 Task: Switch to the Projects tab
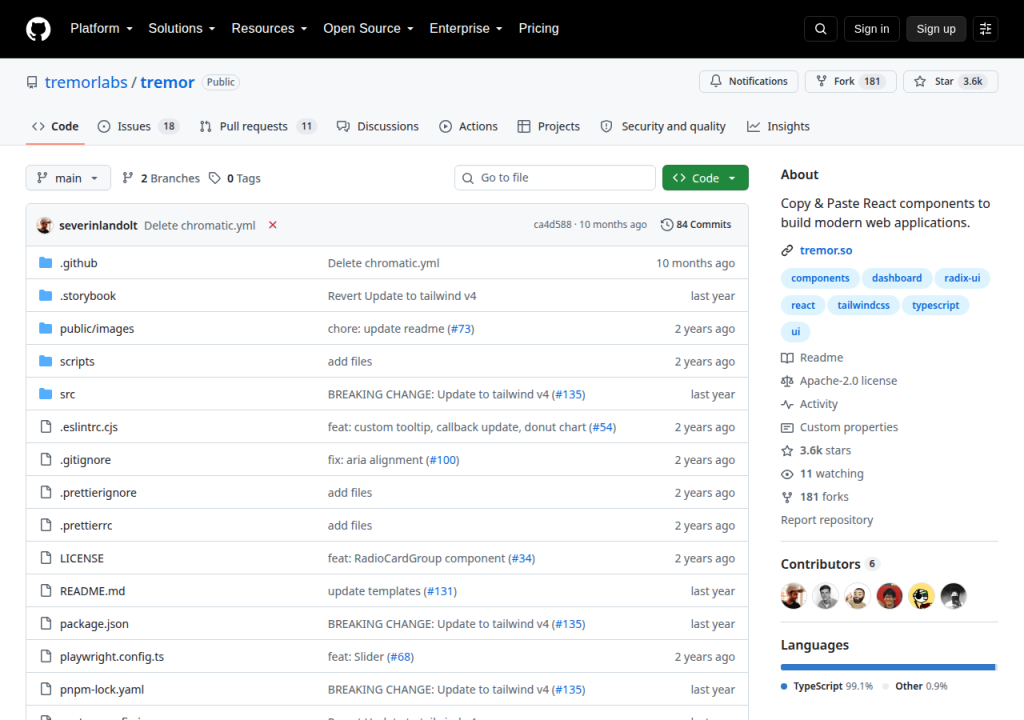(x=549, y=126)
